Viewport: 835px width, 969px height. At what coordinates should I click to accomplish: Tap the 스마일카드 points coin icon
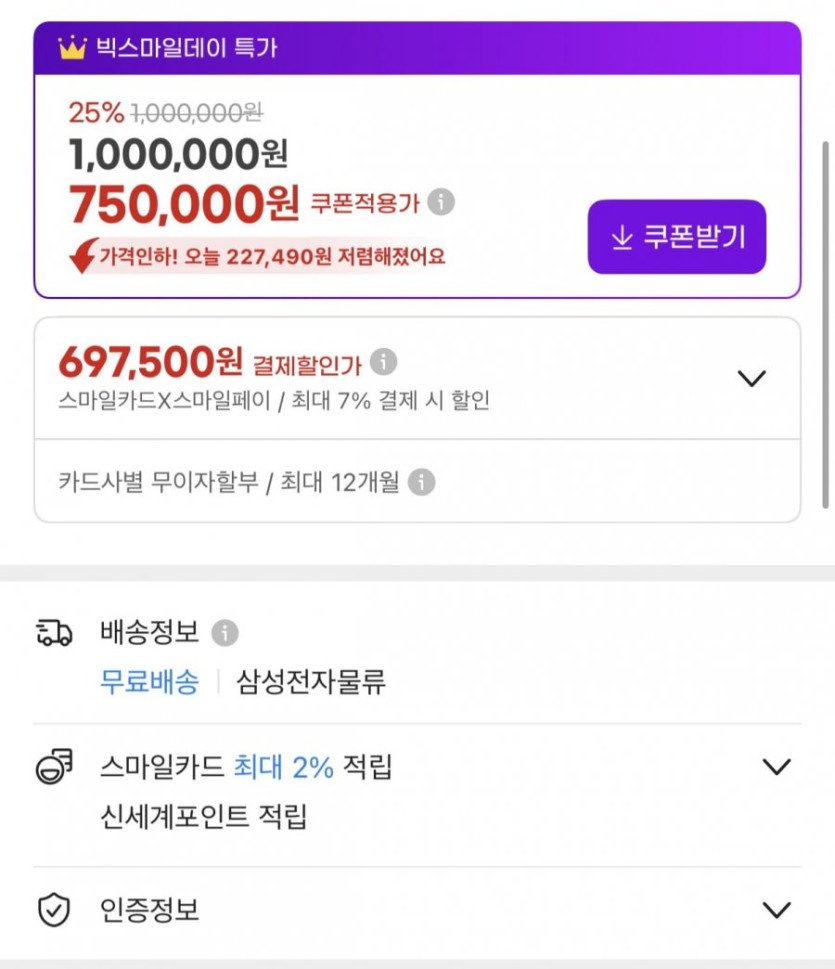(54, 768)
